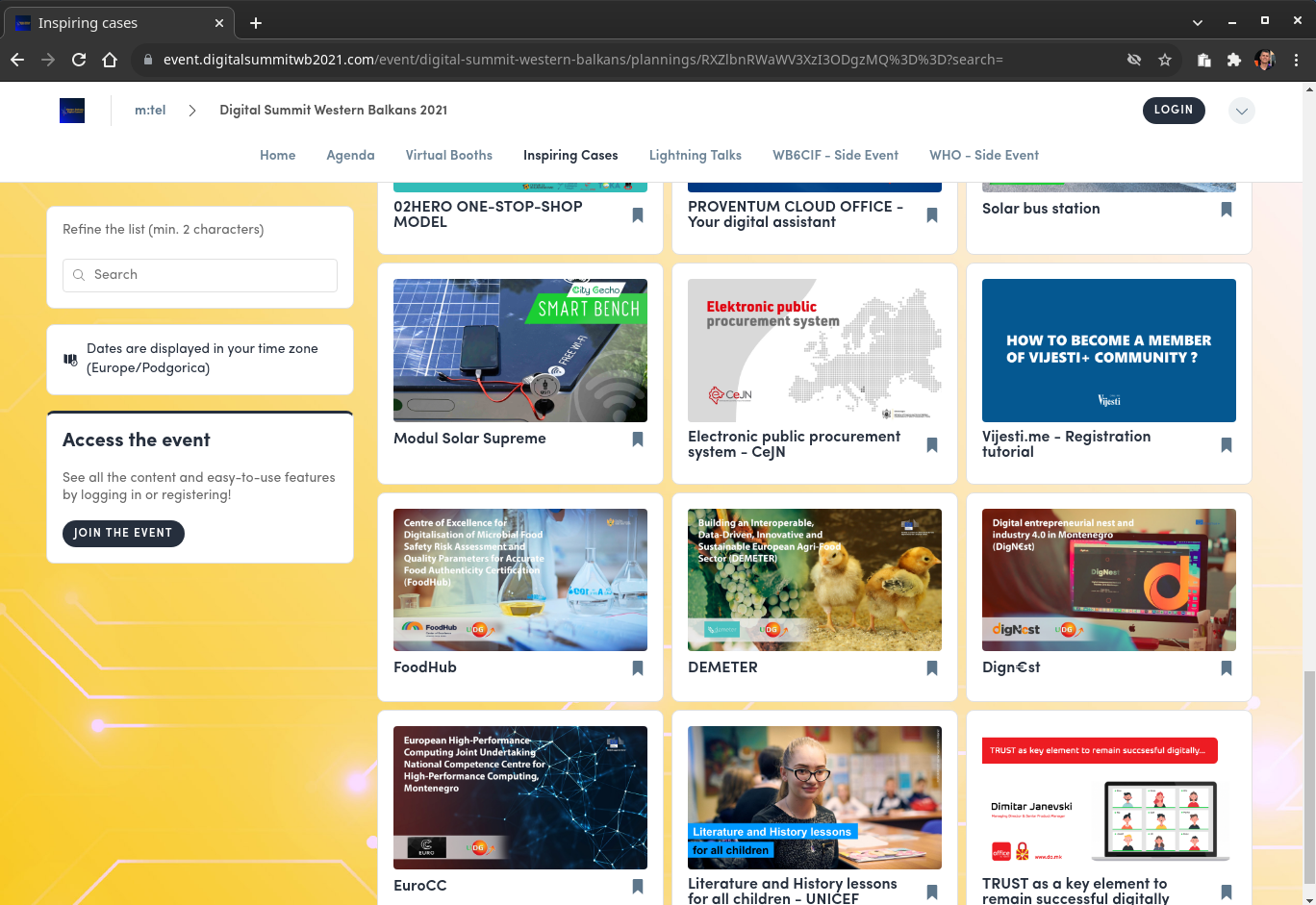Viewport: 1316px width, 905px height.
Task: Click the time zone map icon
Action: [x=70, y=360]
